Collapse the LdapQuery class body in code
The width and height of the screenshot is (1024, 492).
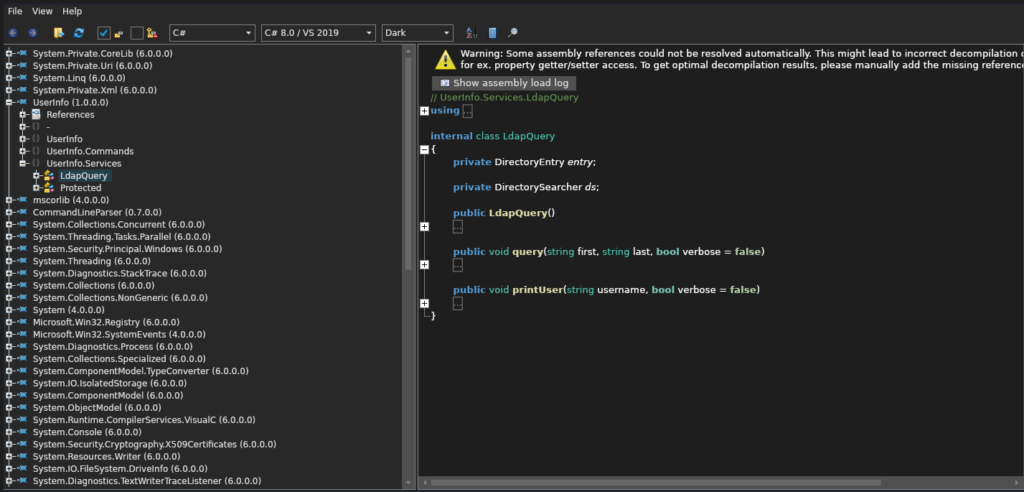(x=425, y=149)
